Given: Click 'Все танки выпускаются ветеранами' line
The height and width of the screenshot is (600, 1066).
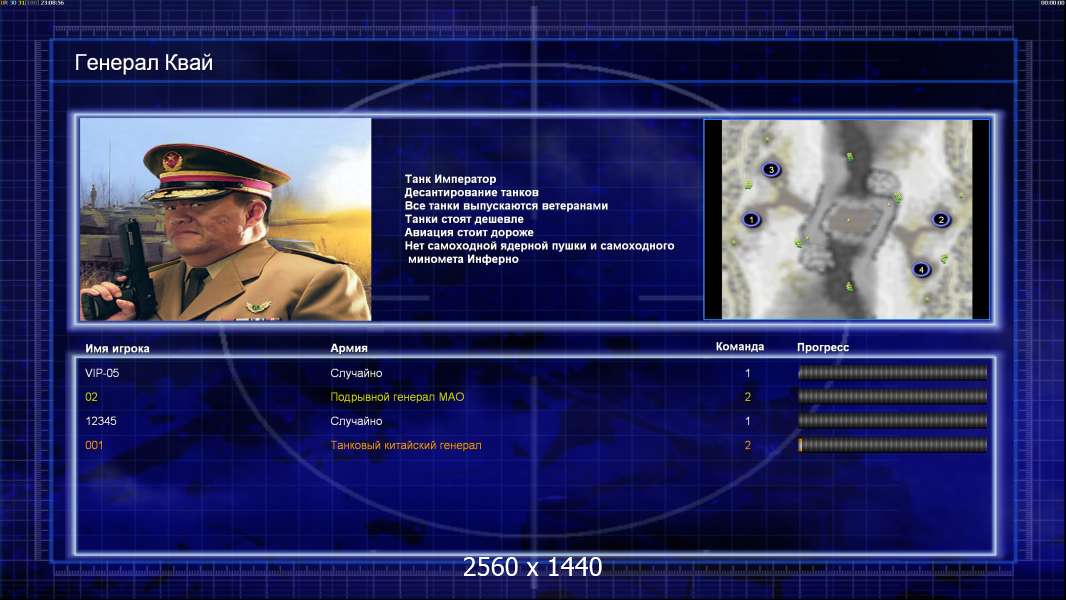Looking at the screenshot, I should point(506,205).
